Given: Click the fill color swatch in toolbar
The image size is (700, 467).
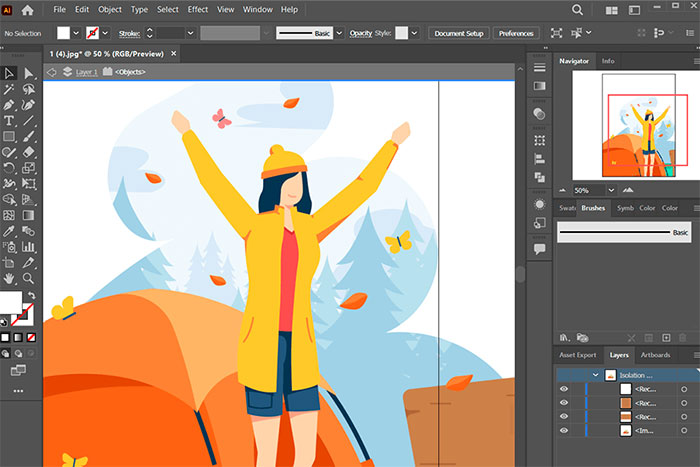Looking at the screenshot, I should coord(9,302).
